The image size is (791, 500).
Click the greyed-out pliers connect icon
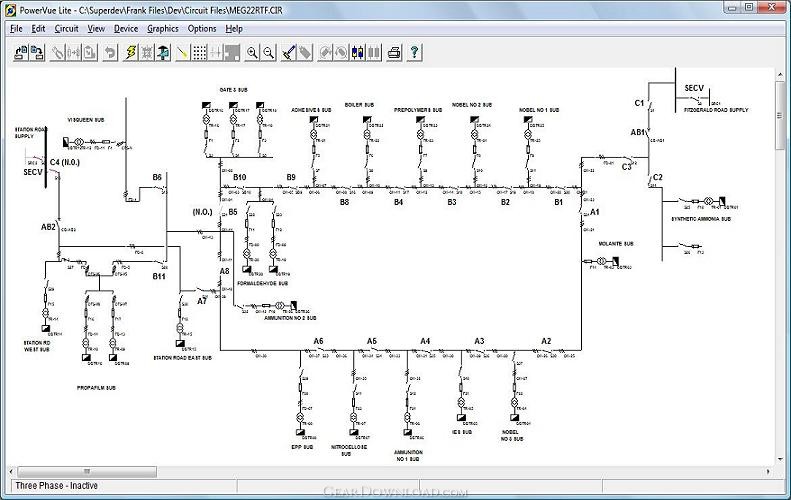coord(58,52)
